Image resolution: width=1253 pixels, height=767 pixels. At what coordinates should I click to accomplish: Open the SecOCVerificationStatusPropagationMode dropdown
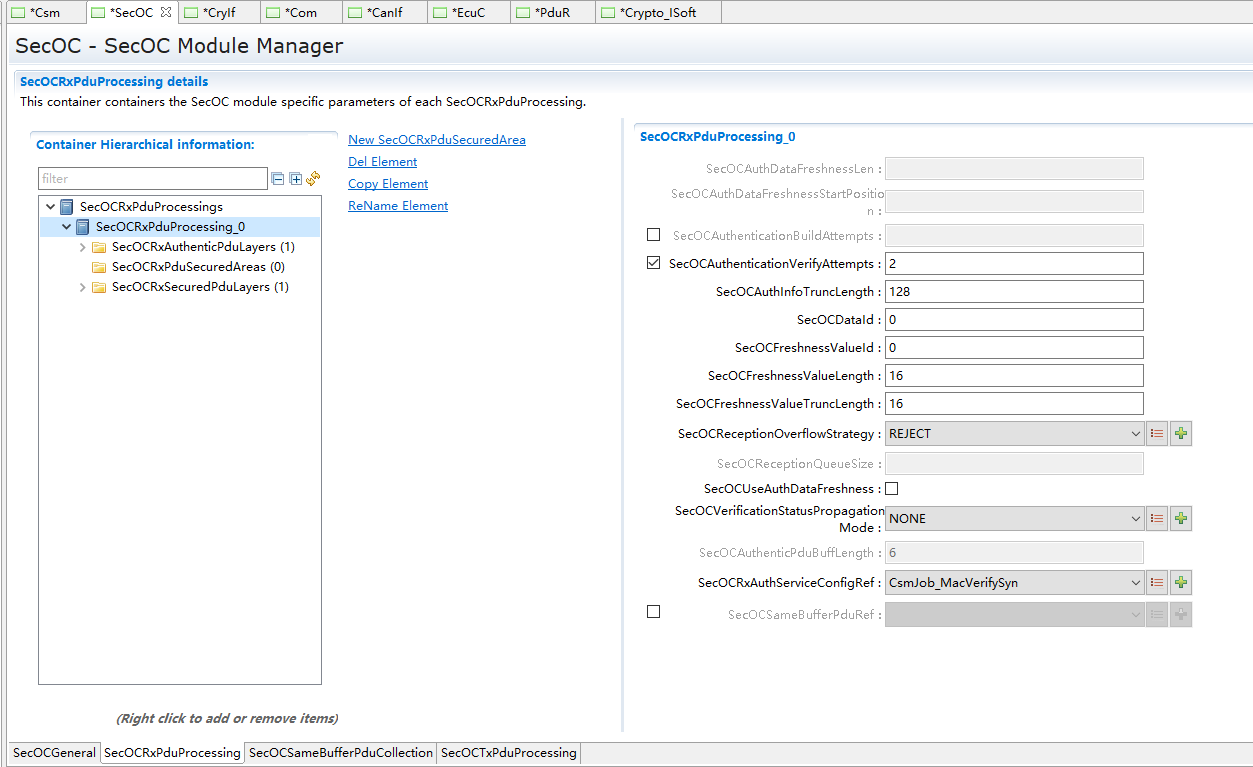1014,519
